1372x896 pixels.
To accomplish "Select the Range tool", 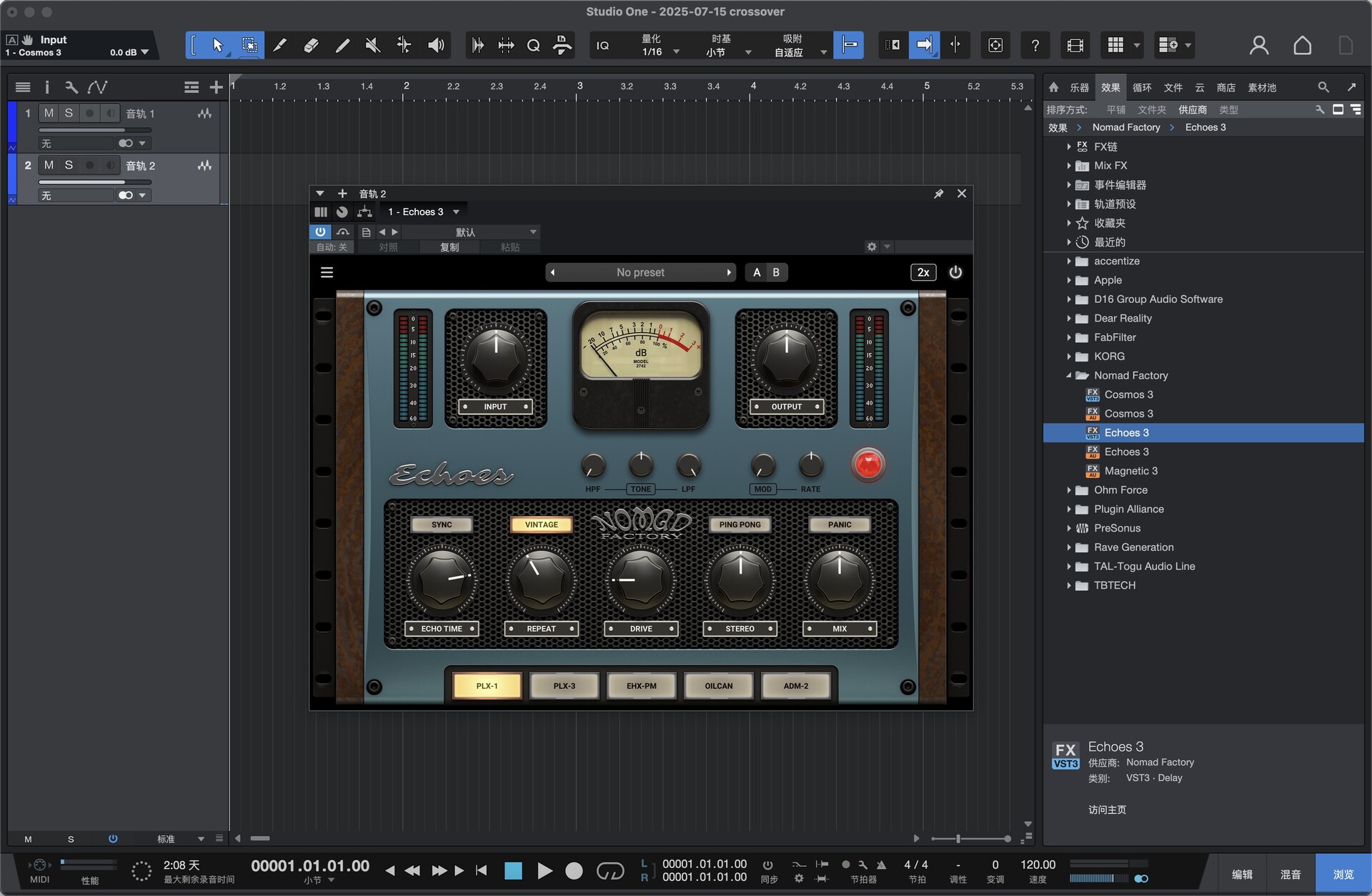I will pyautogui.click(x=249, y=46).
